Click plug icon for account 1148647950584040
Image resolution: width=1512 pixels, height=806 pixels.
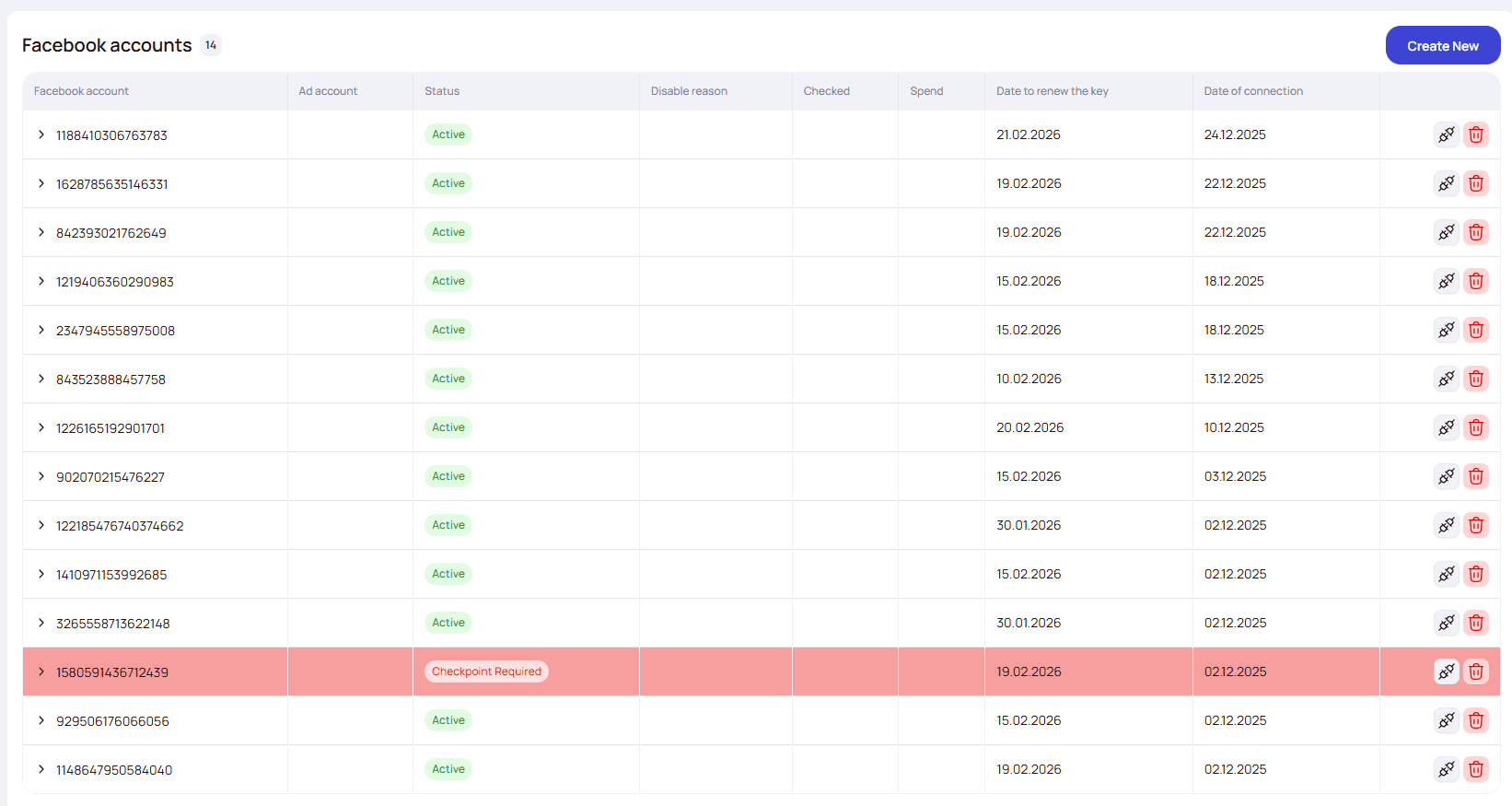coord(1447,769)
